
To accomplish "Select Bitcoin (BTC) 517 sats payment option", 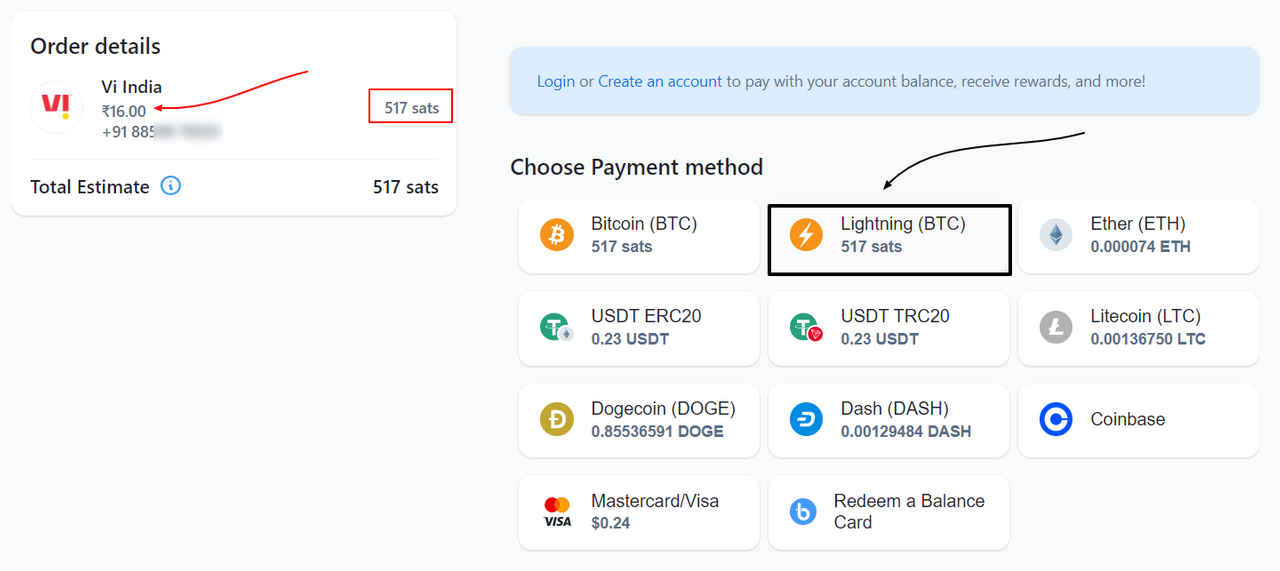I will pos(639,236).
